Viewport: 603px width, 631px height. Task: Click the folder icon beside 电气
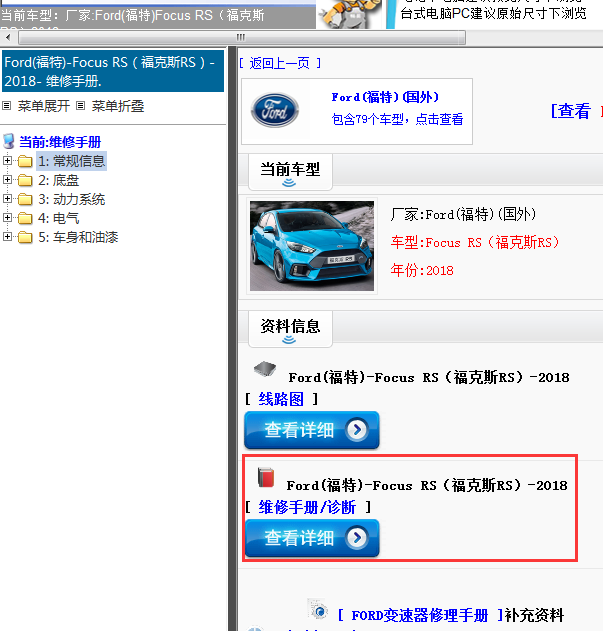(x=25, y=218)
